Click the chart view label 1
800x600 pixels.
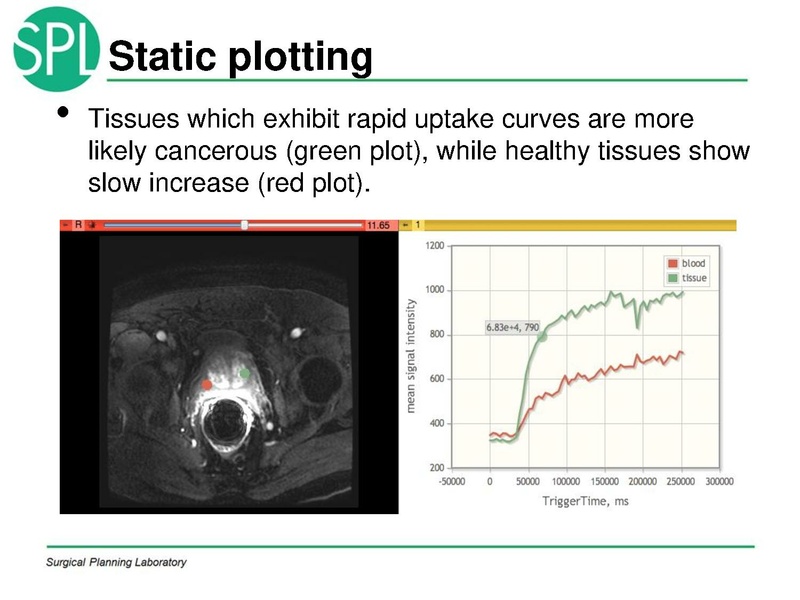418,225
